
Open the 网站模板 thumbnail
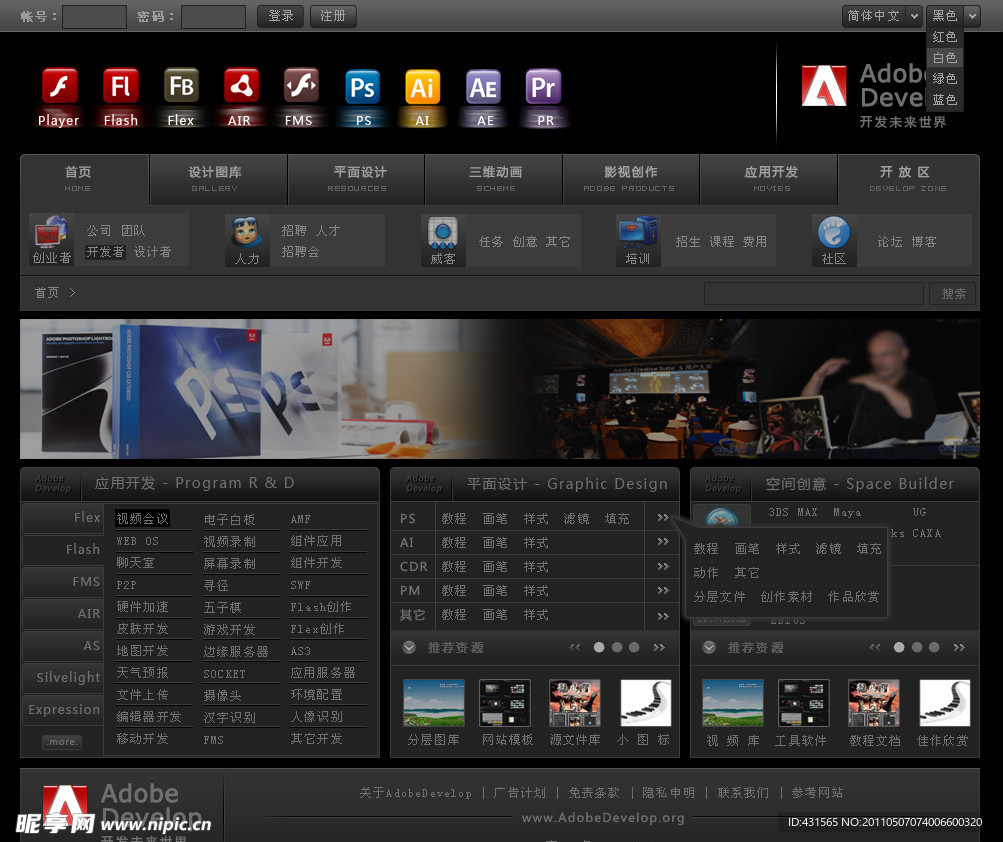505,703
